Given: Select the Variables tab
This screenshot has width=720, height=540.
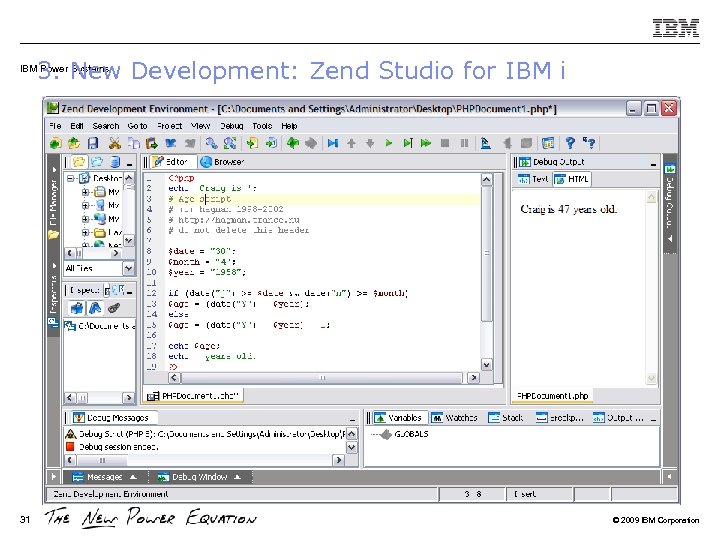Looking at the screenshot, I should pos(399,418).
